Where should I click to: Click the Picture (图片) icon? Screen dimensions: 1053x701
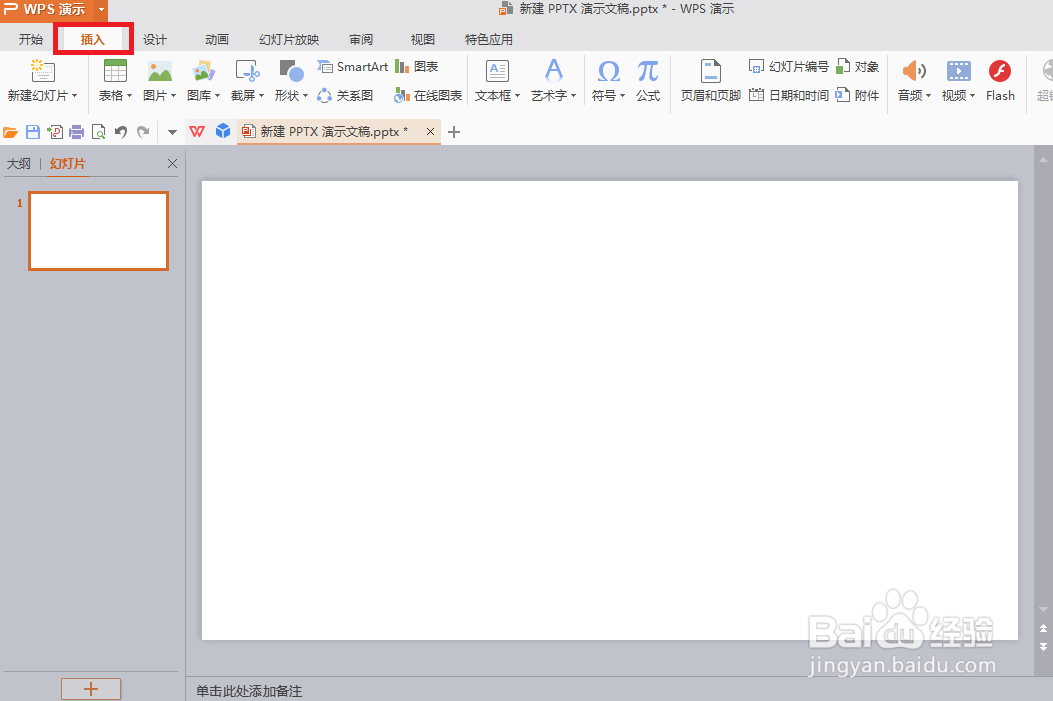159,71
